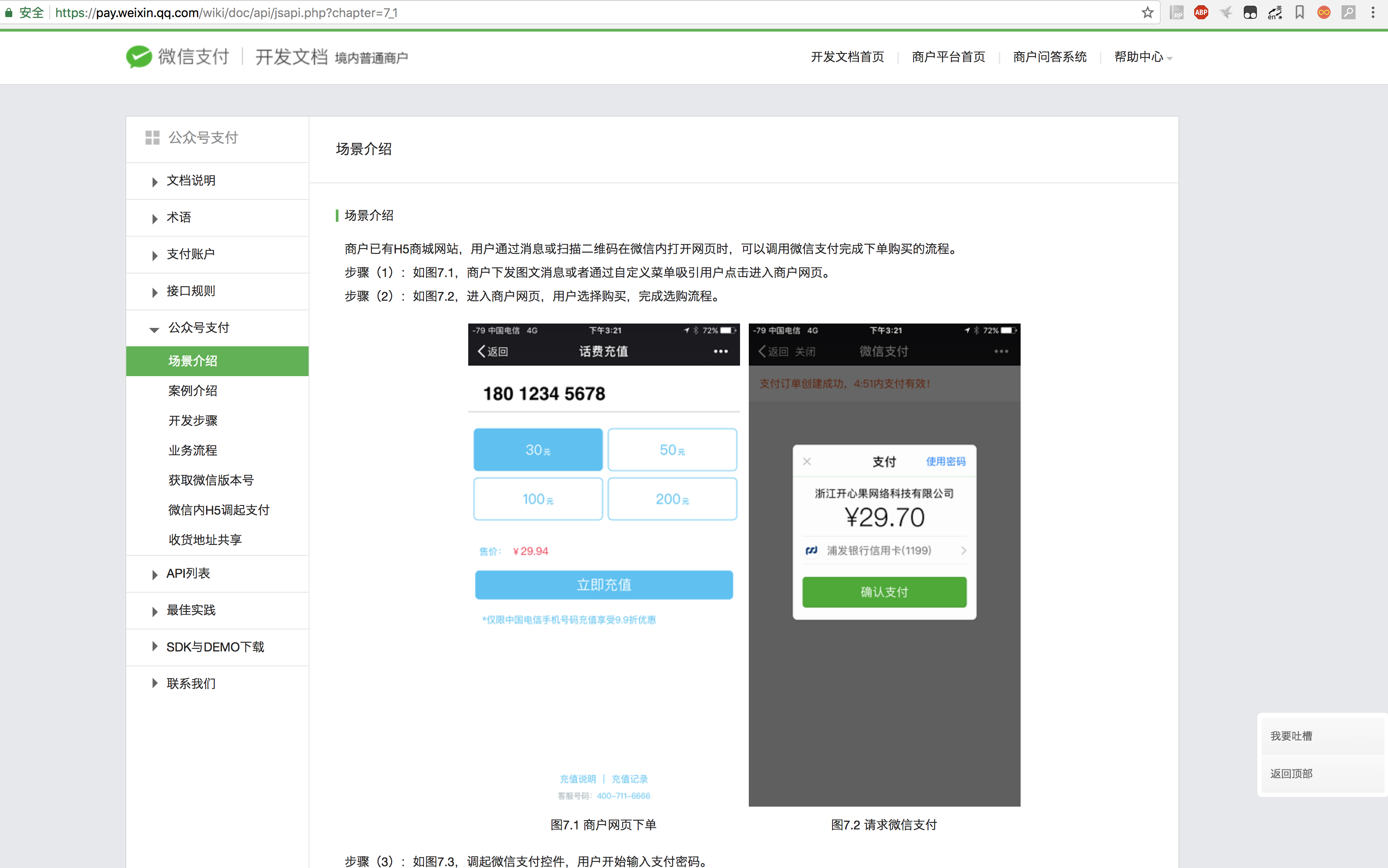Open 业务流程 in the sidebar

tap(193, 451)
